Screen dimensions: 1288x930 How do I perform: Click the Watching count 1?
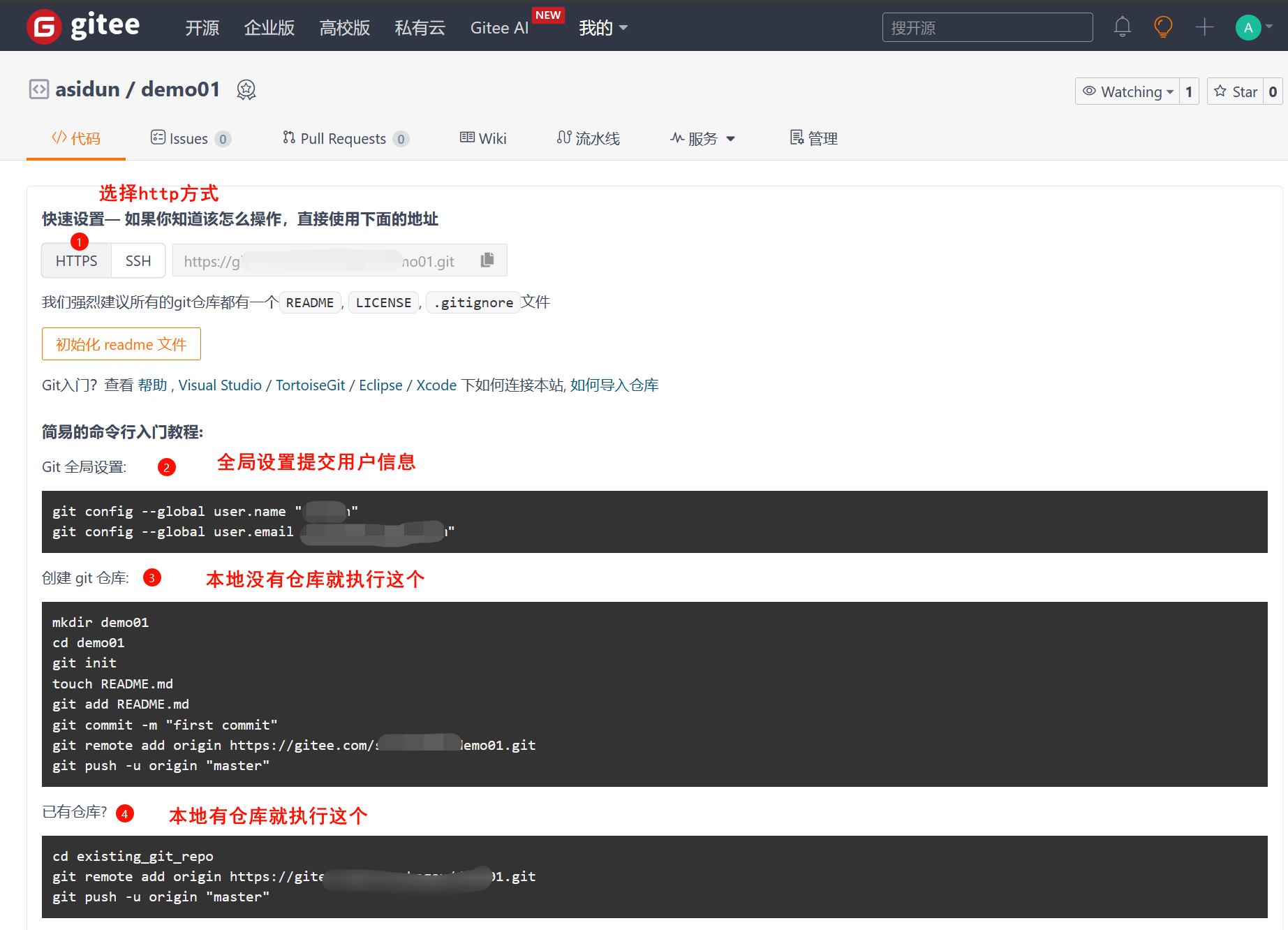pos(1189,91)
